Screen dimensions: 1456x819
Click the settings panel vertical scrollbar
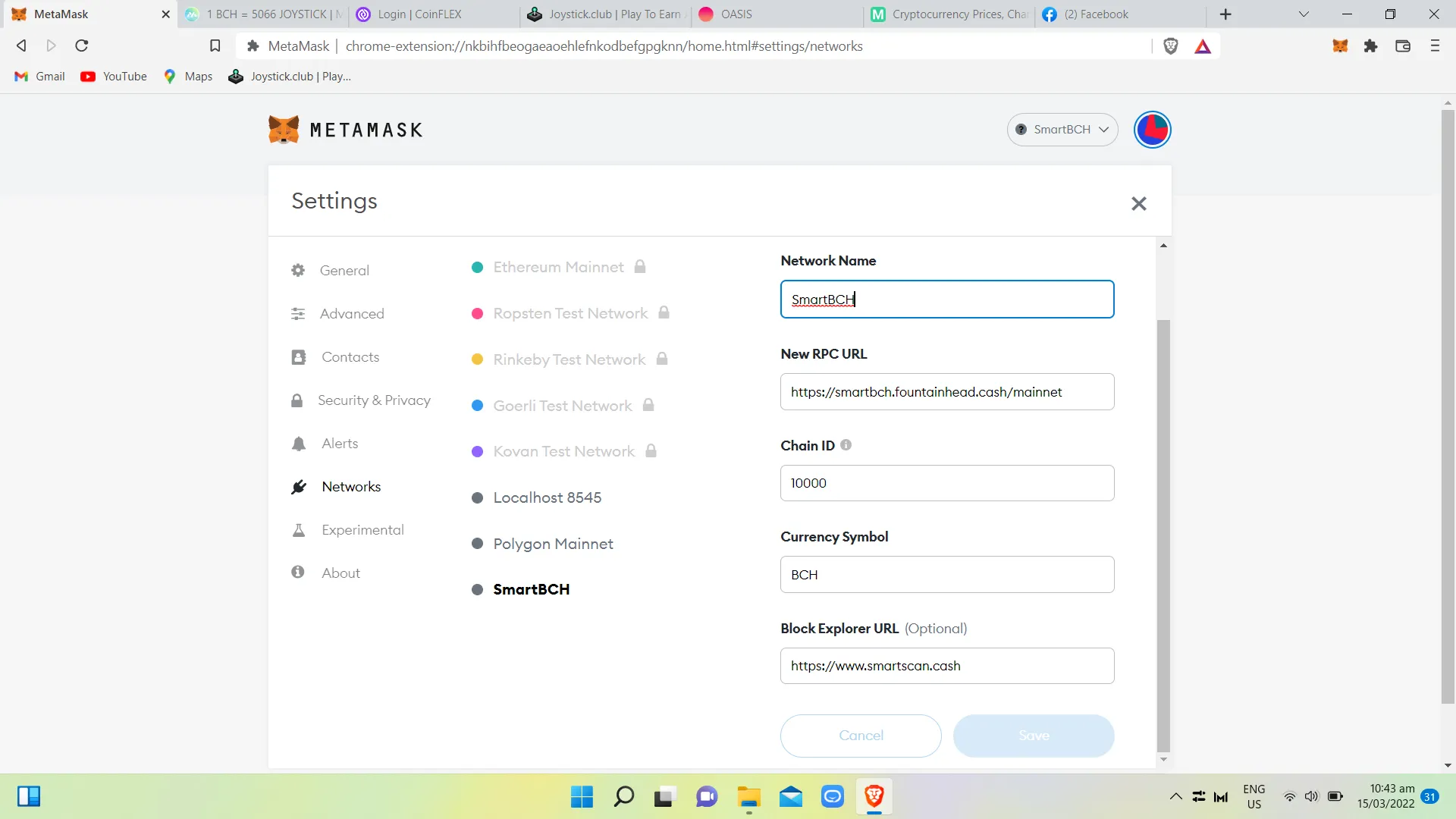(1163, 535)
